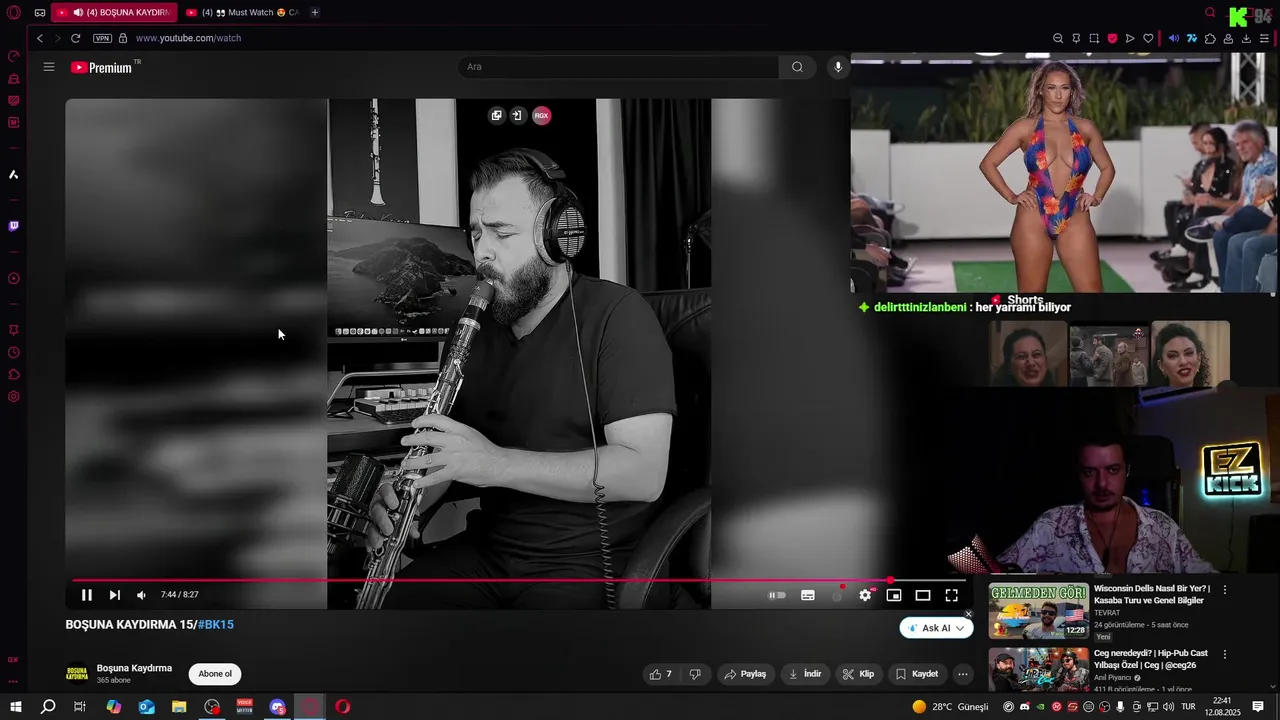
Task: Open sidebar history clock icon
Action: click(14, 352)
